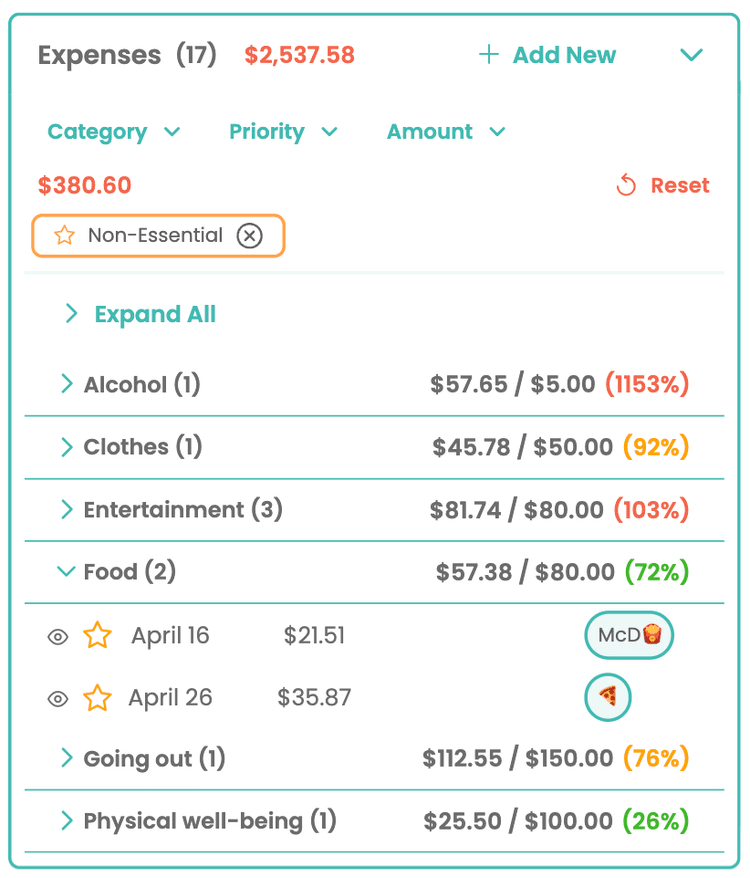Collapse the Food category
The width and height of the screenshot is (750, 878).
pos(66,572)
